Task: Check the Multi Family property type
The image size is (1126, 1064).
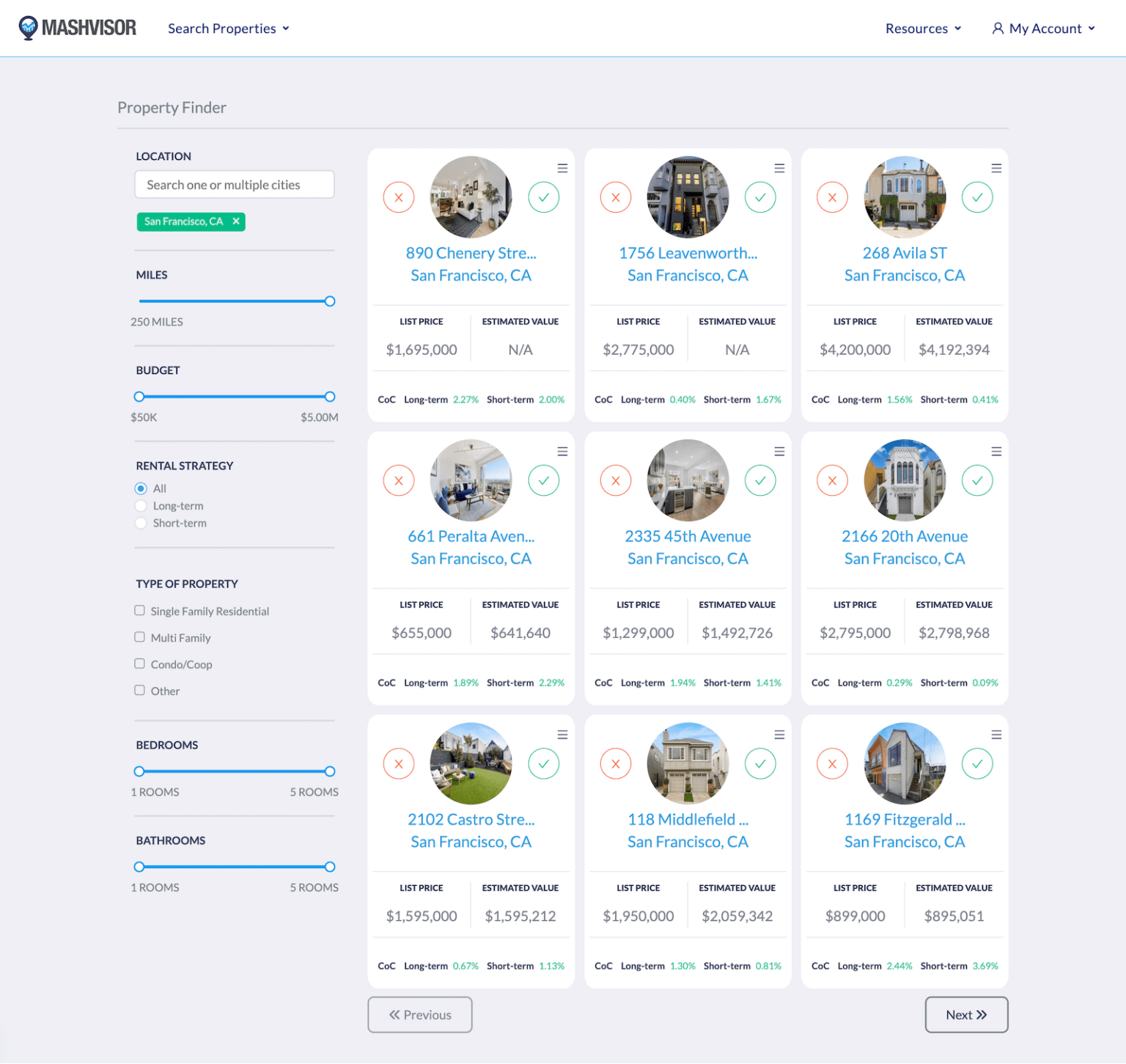Action: 139,637
